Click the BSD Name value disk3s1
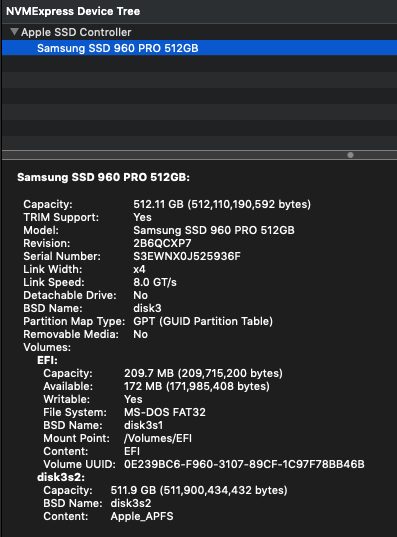The image size is (397, 537). pos(144,425)
